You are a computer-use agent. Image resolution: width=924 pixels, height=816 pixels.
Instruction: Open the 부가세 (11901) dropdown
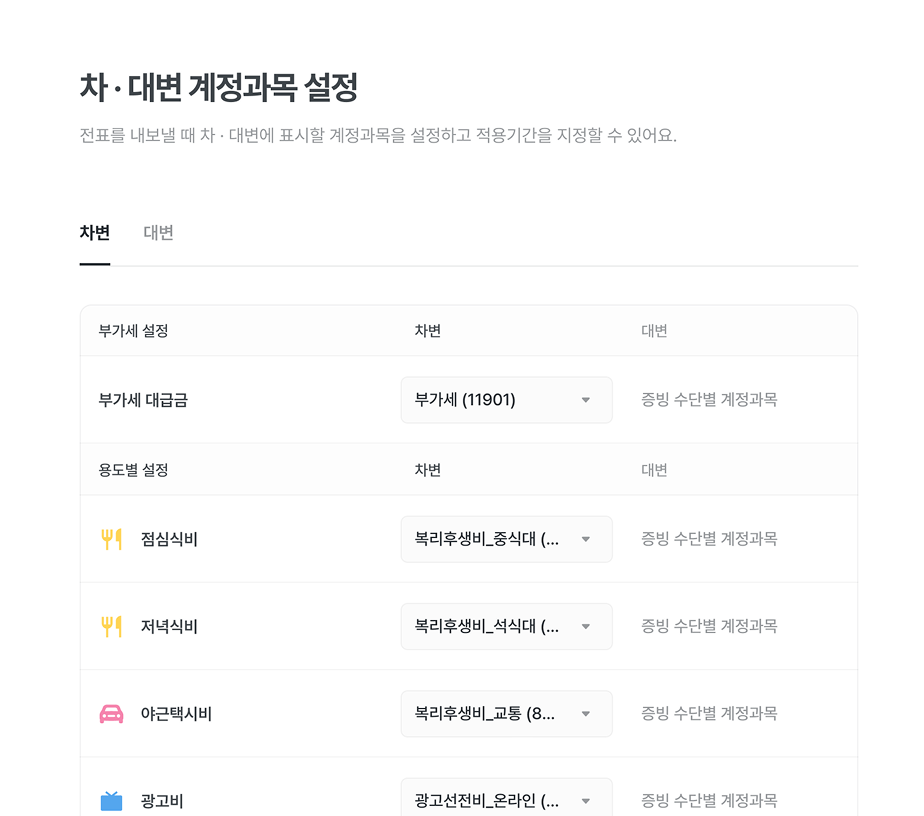point(506,400)
